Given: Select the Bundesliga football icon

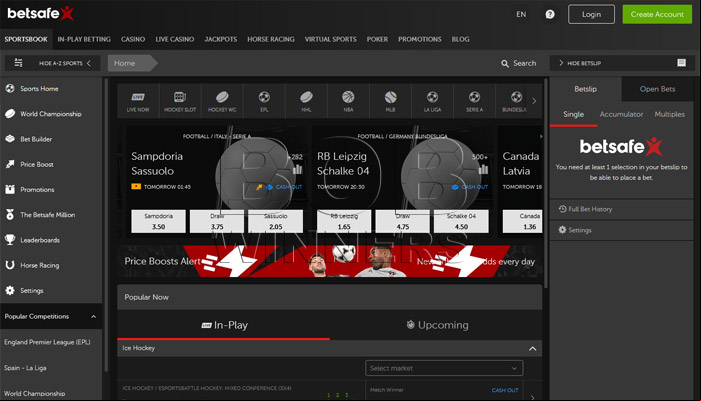Looking at the screenshot, I should [516, 97].
